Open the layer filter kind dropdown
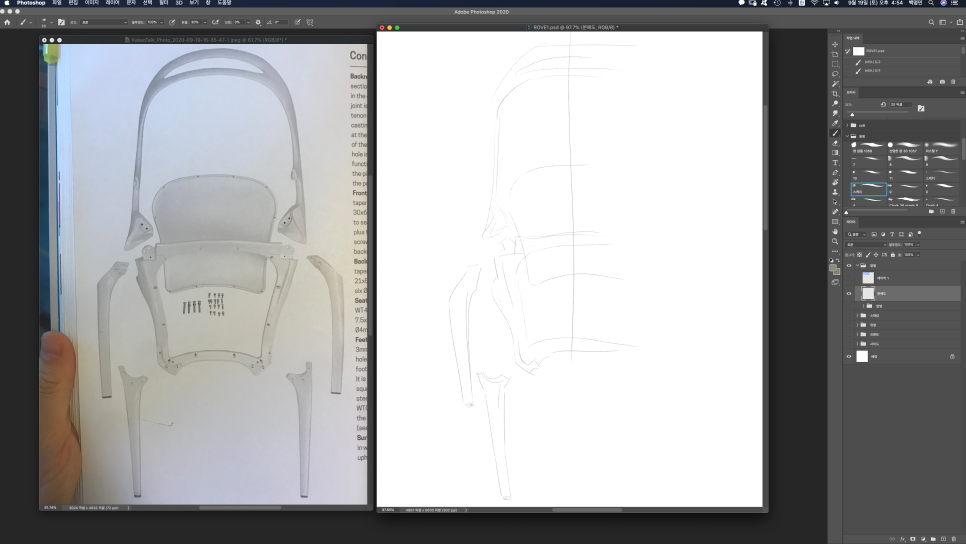 pos(856,234)
